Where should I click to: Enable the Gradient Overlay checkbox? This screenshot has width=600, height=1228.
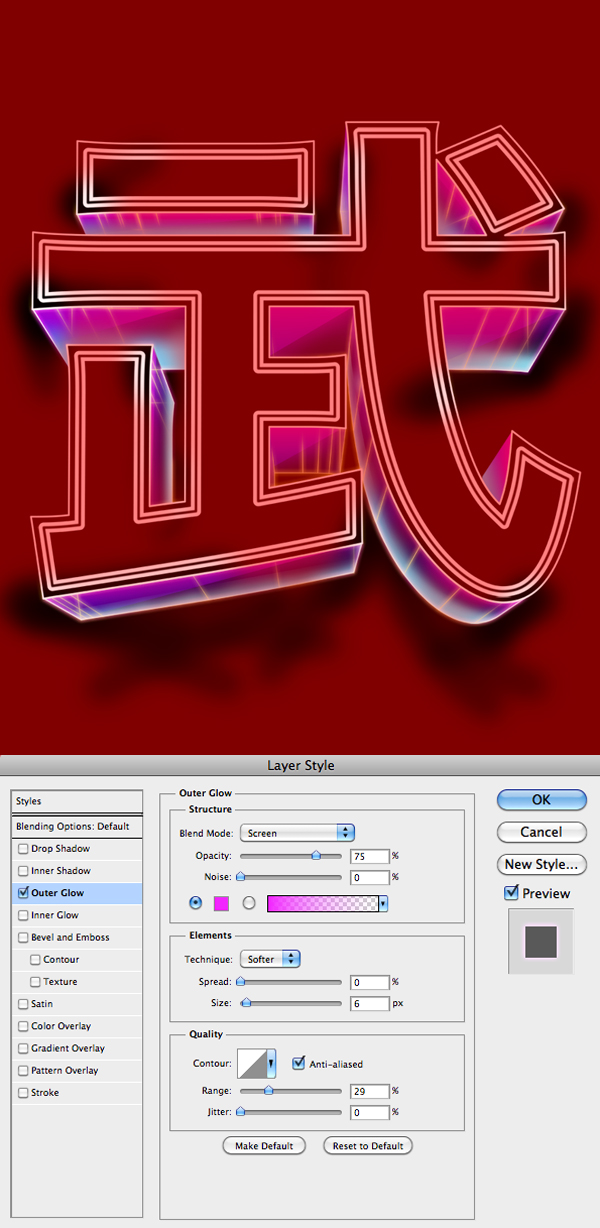click(23, 1048)
